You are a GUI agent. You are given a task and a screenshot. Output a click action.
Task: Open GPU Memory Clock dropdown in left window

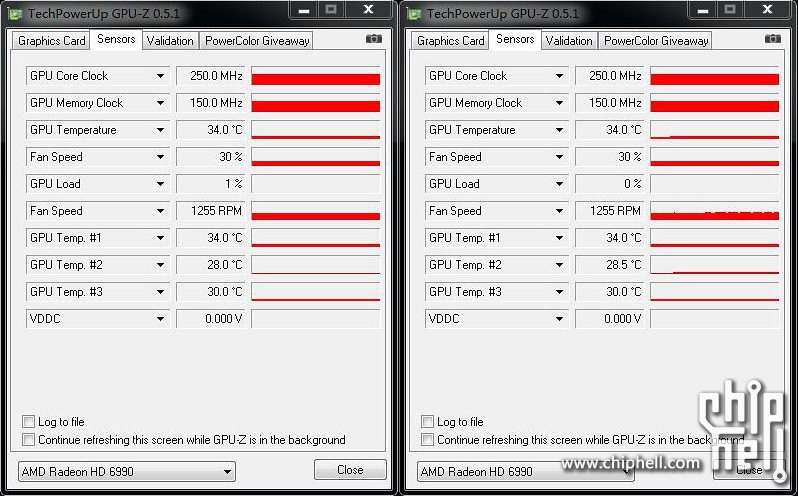(x=98, y=103)
